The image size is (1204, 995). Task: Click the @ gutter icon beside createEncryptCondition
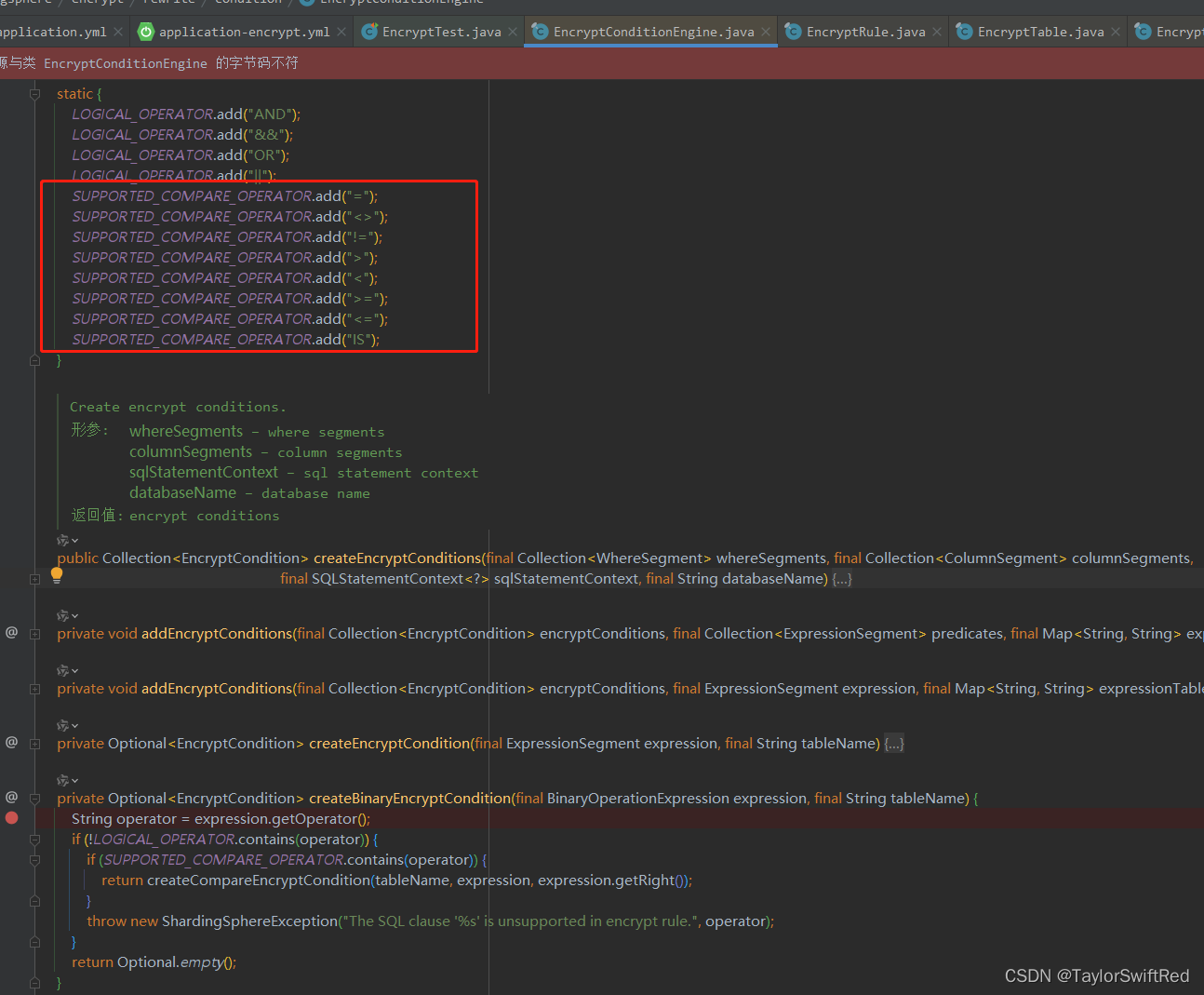(x=12, y=742)
